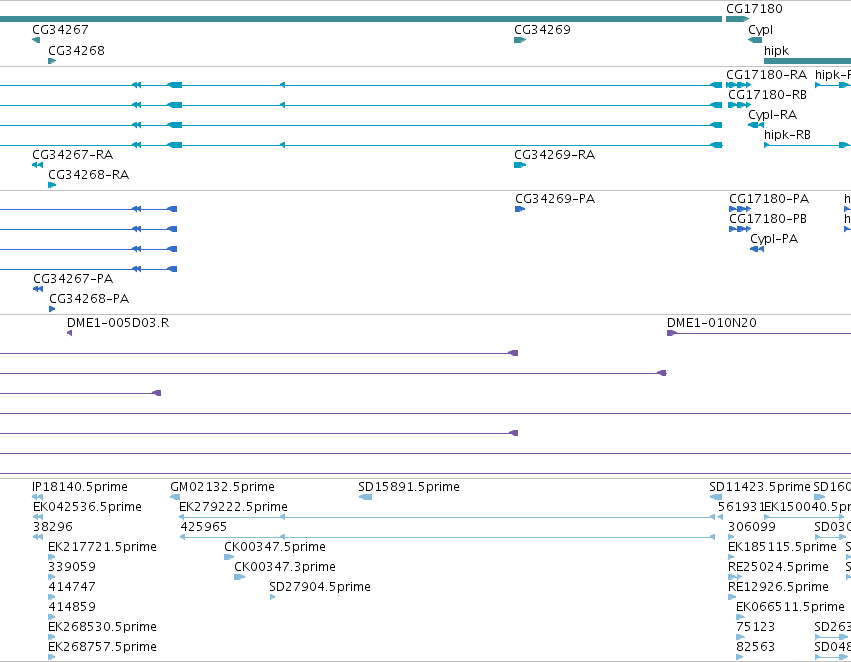Select the SD27904.5prime EST label
The height and width of the screenshot is (662, 851).
(320, 587)
